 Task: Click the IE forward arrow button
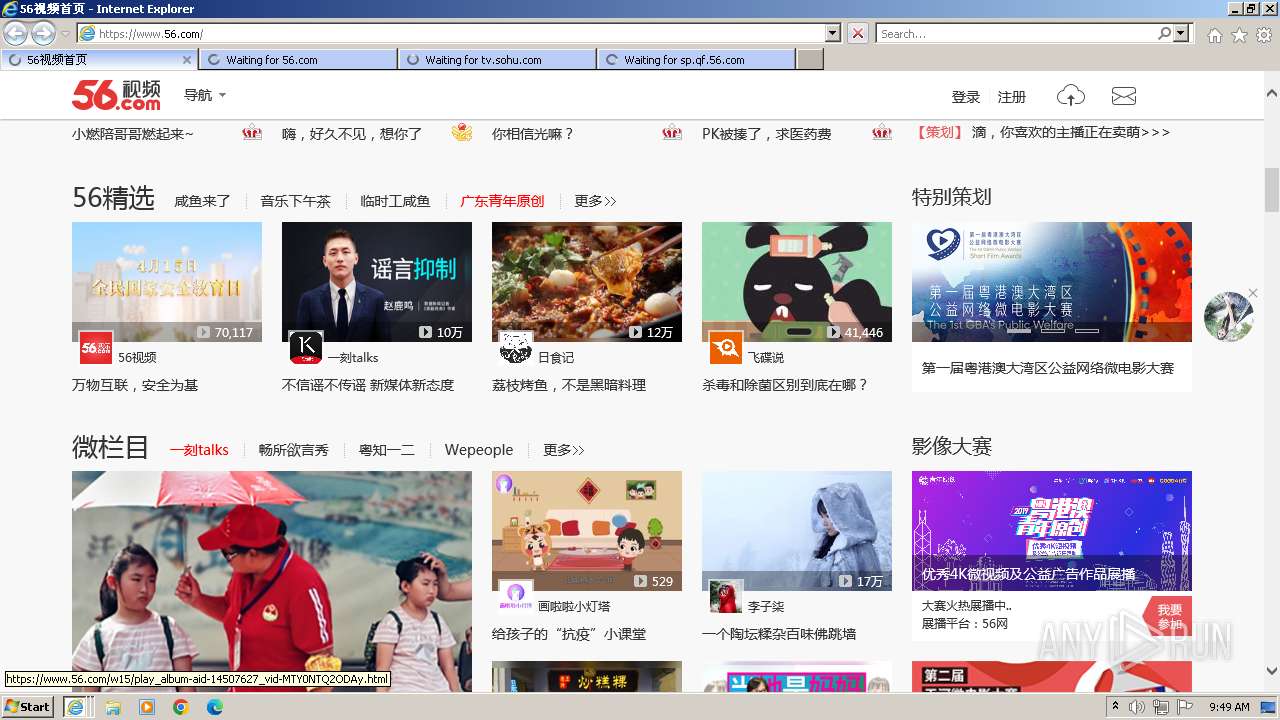tap(42, 33)
